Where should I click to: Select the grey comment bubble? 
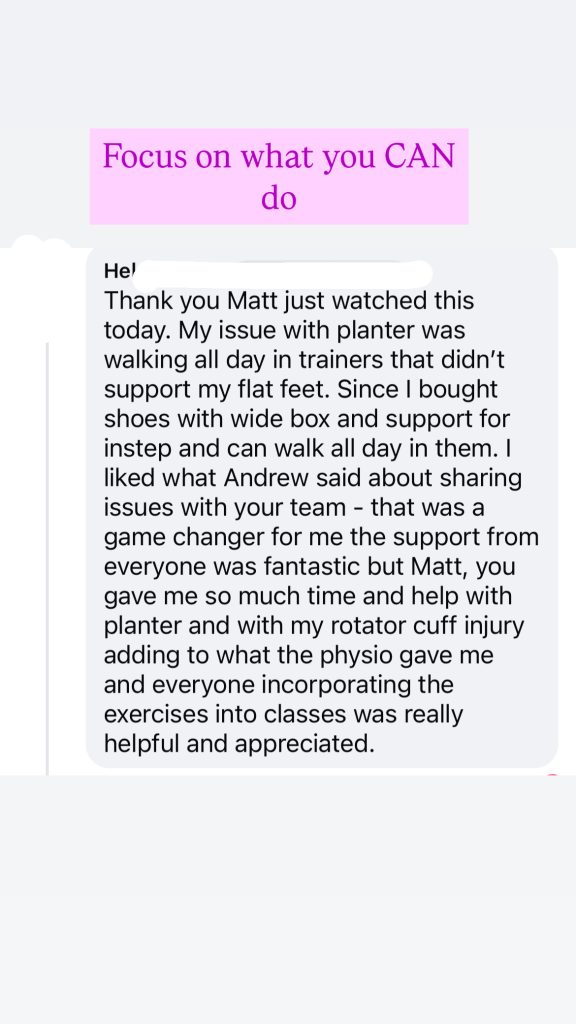tap(322, 507)
